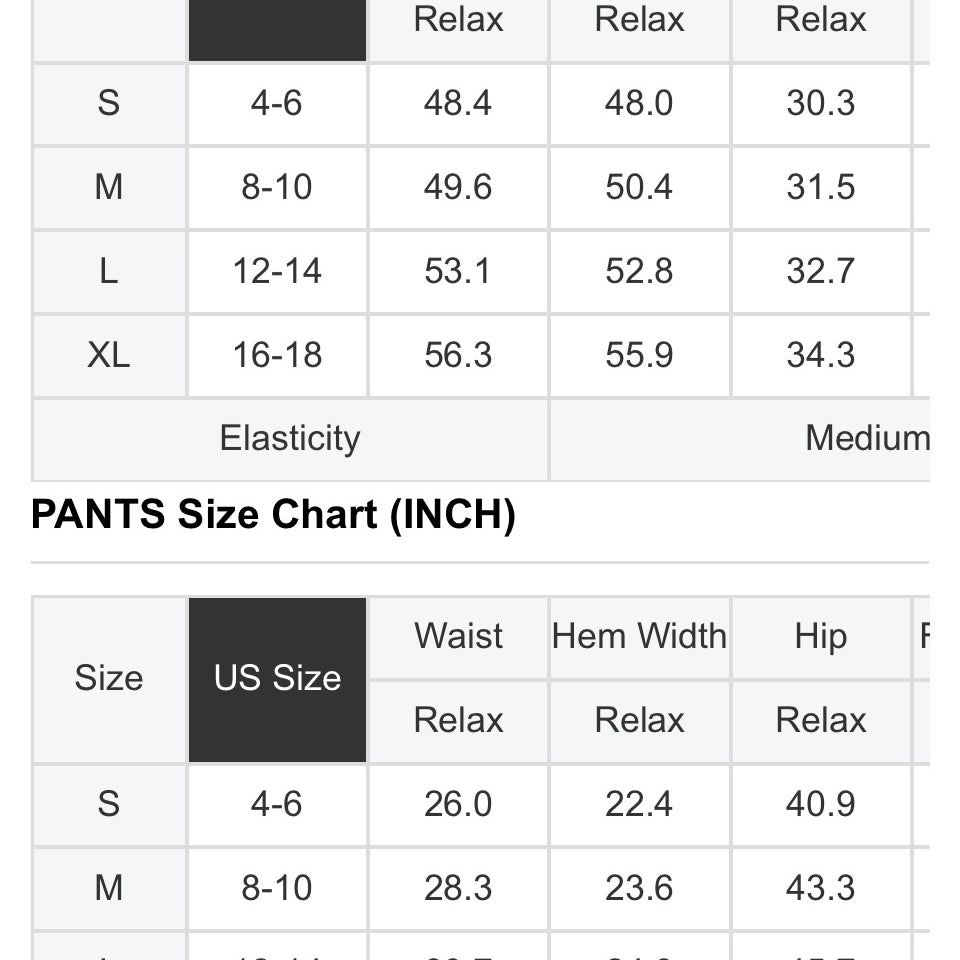Click the Size header in pants chart
The height and width of the screenshot is (960, 960).
pos(109,680)
